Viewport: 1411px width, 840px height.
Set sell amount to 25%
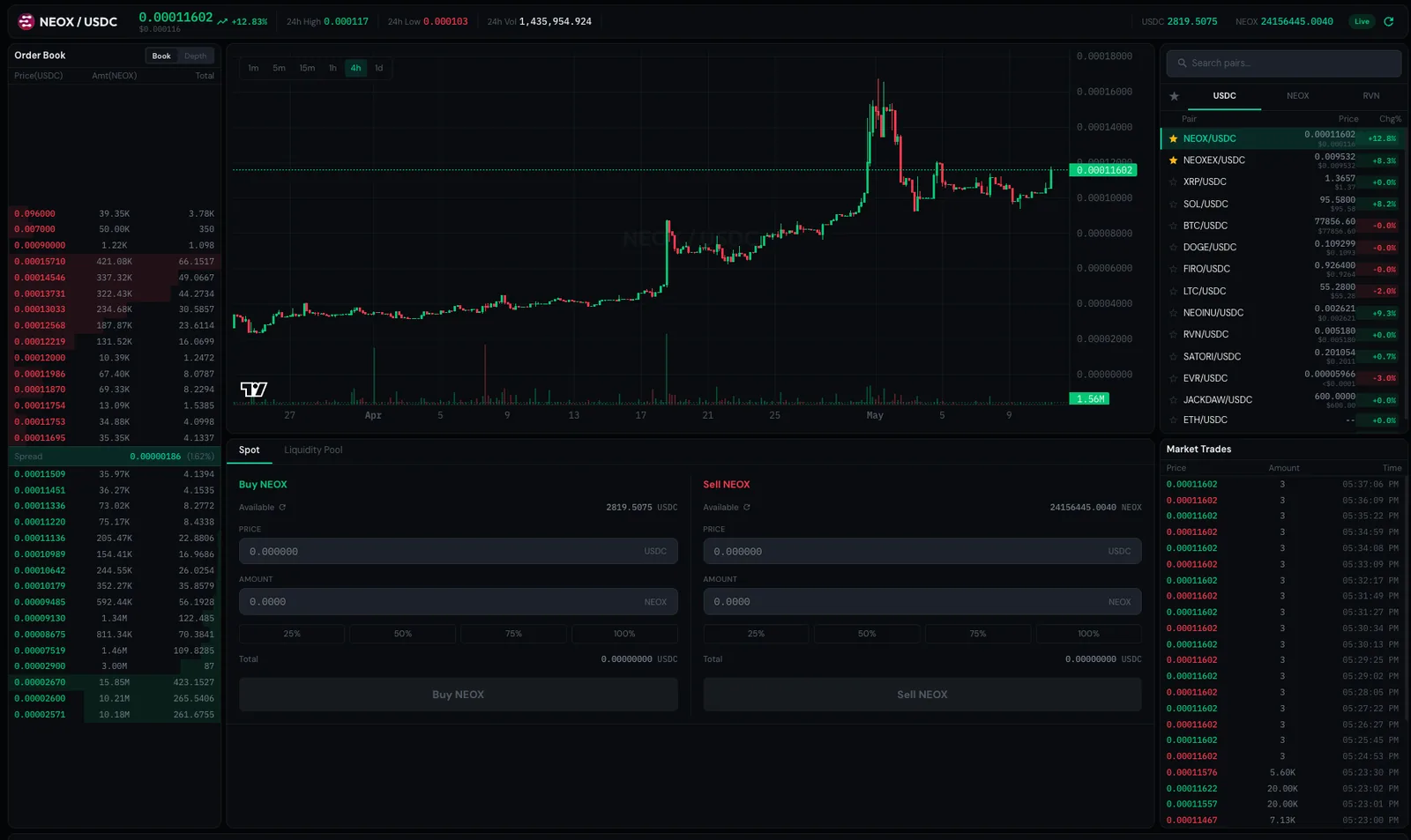(756, 634)
